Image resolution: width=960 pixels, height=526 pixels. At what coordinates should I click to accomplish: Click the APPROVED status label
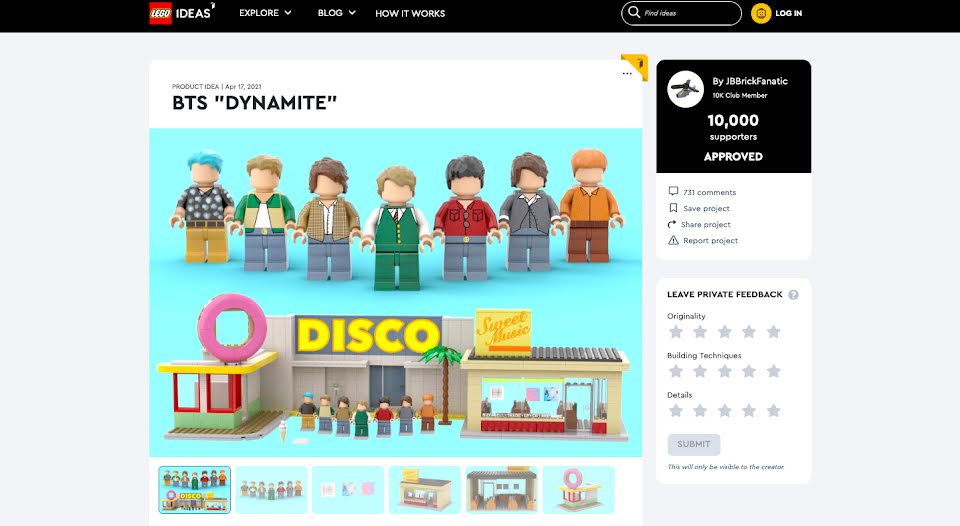pos(733,157)
